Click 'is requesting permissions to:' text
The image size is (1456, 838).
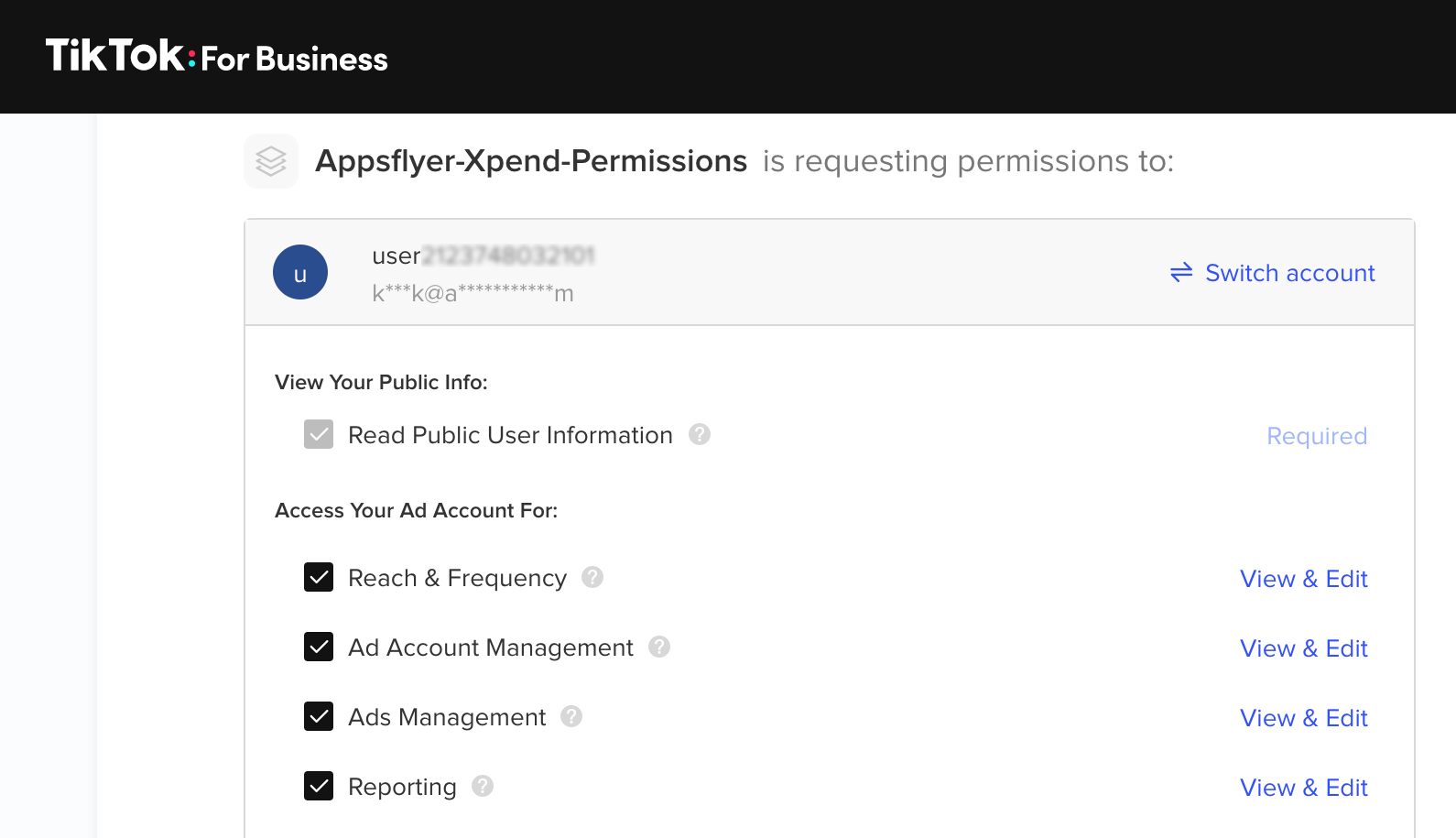coord(968,161)
